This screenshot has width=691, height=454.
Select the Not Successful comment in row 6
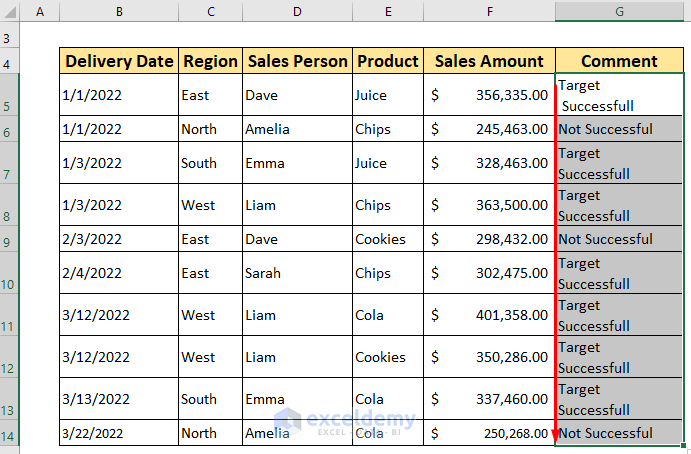point(619,129)
